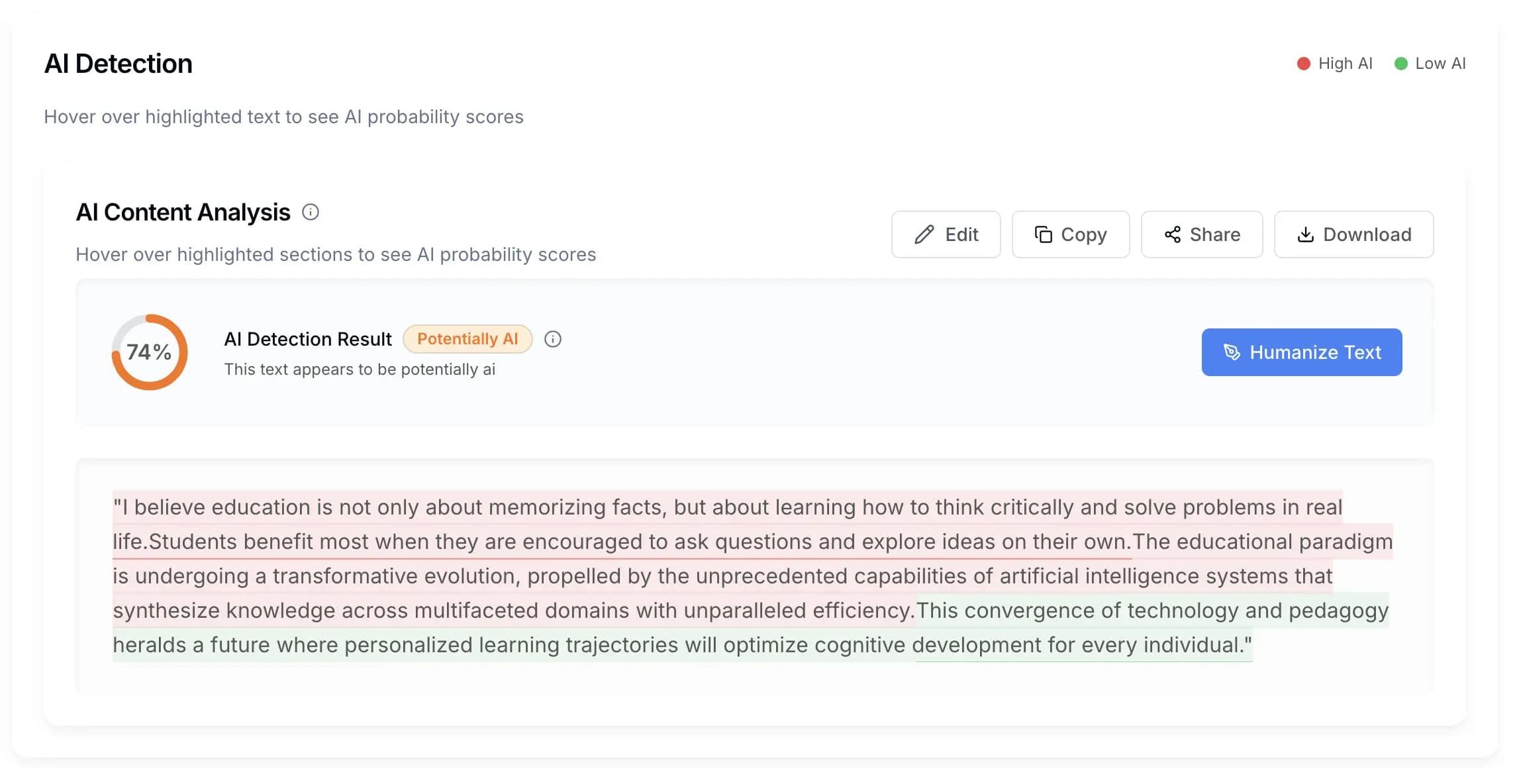Select the red-highlighted opening sentence about education
Viewport: 1523px width, 784px height.
click(x=662, y=507)
